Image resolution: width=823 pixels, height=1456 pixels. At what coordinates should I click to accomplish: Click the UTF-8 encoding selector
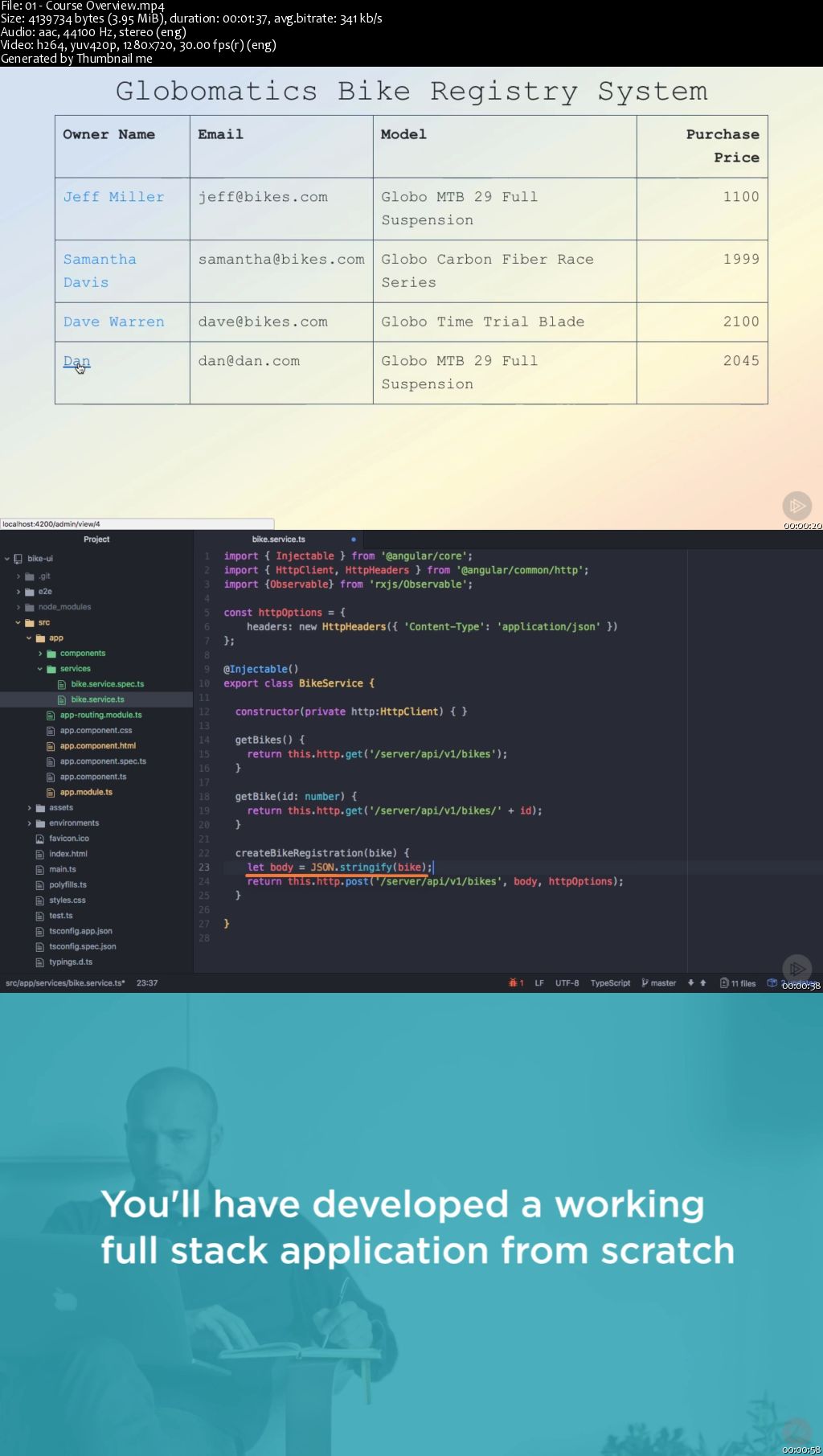point(567,982)
